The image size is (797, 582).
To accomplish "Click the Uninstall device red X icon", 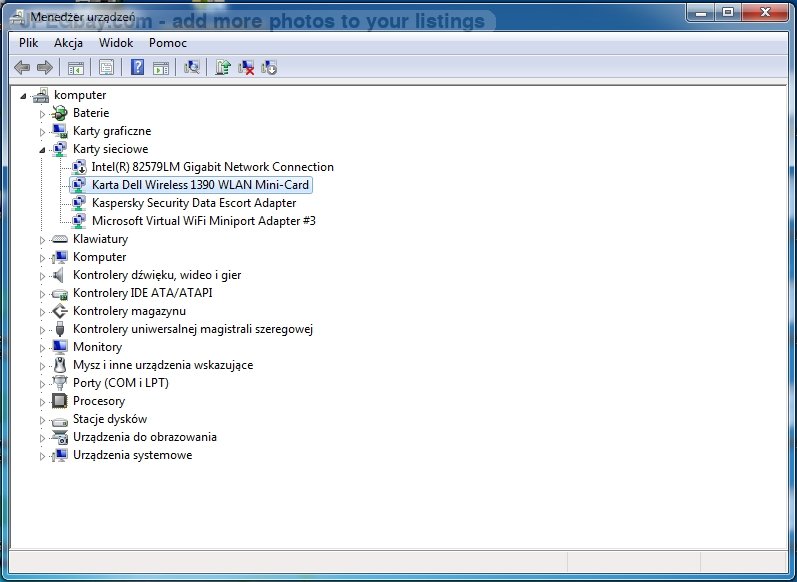I will (x=246, y=67).
